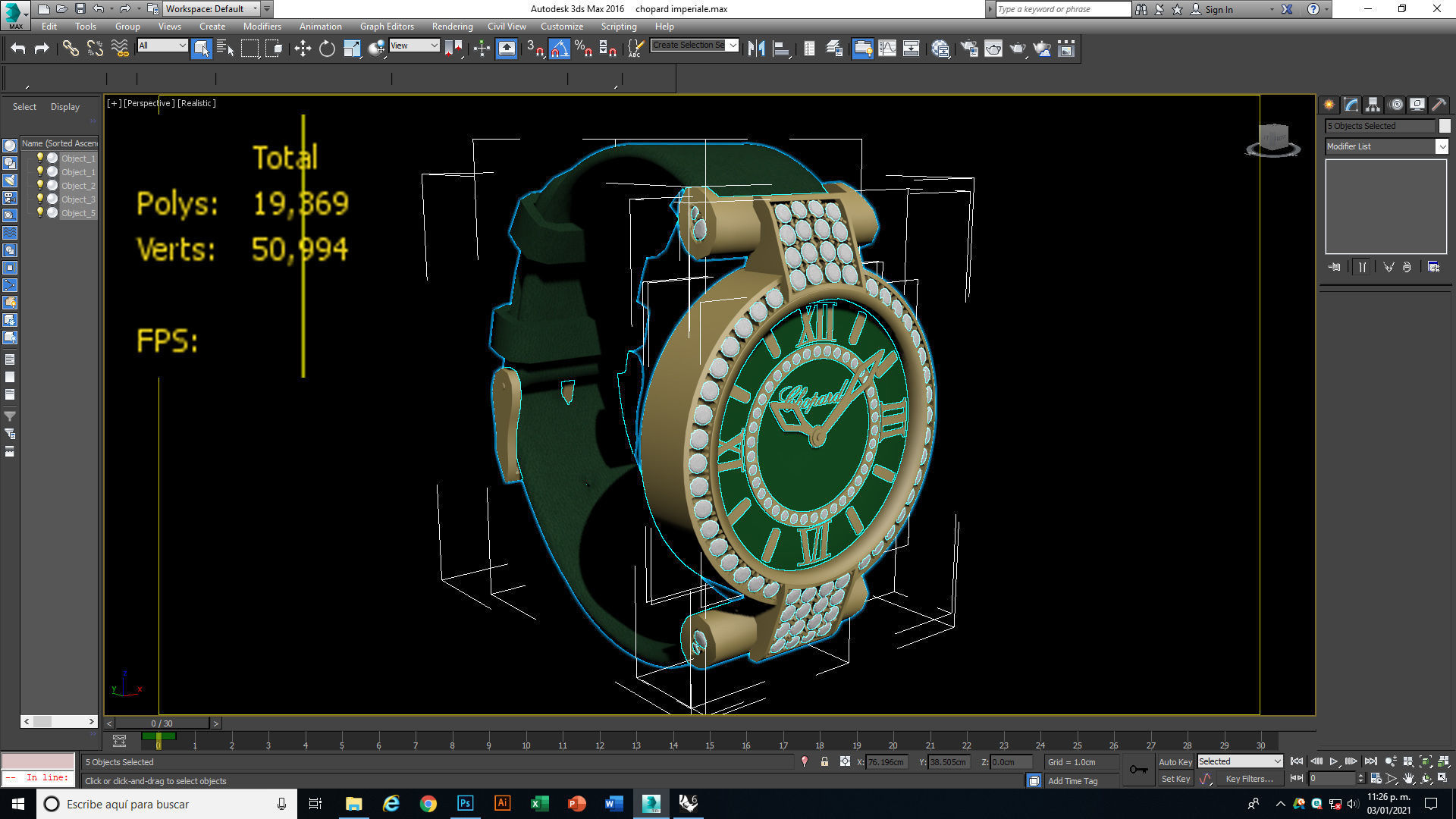1456x819 pixels.
Task: Toggle visibility bulb of Object_3
Action: click(x=39, y=199)
